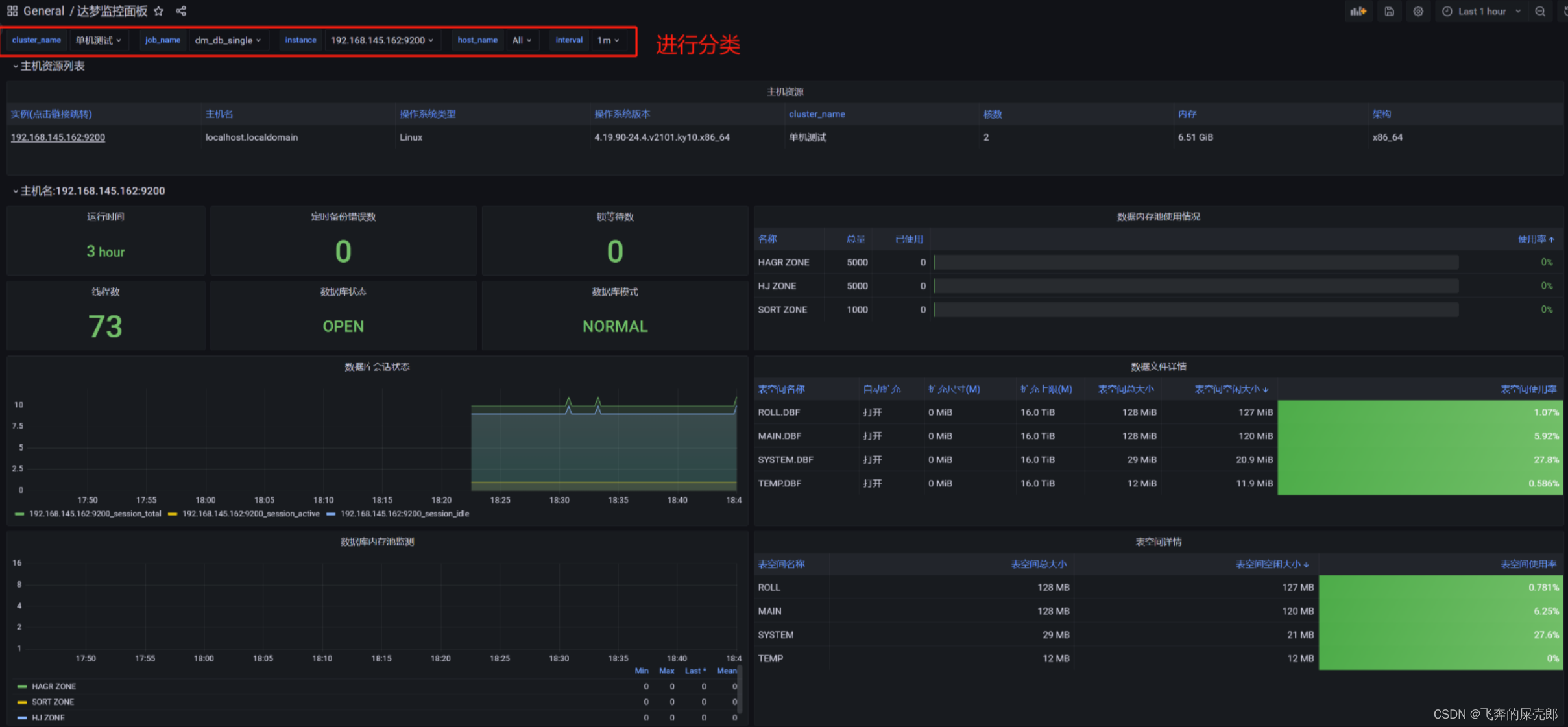
Task: Add a new panel
Action: 1358,12
